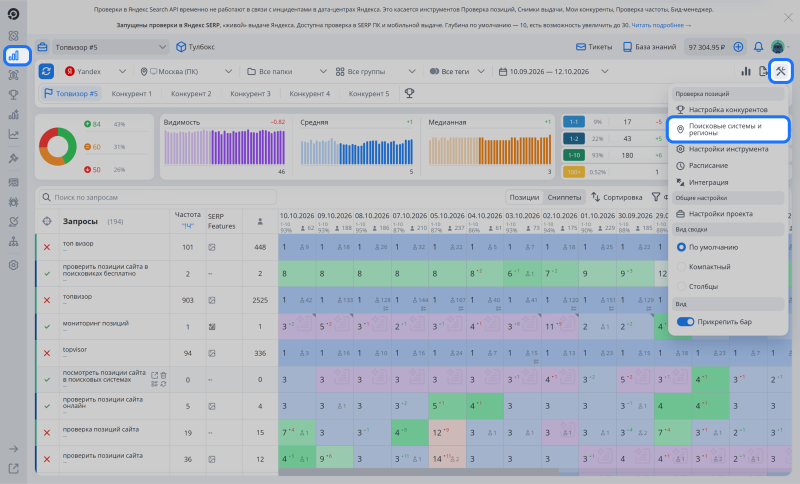The width and height of the screenshot is (800, 484).
Task: Click the plus icon to top up balance
Action: coord(738,47)
